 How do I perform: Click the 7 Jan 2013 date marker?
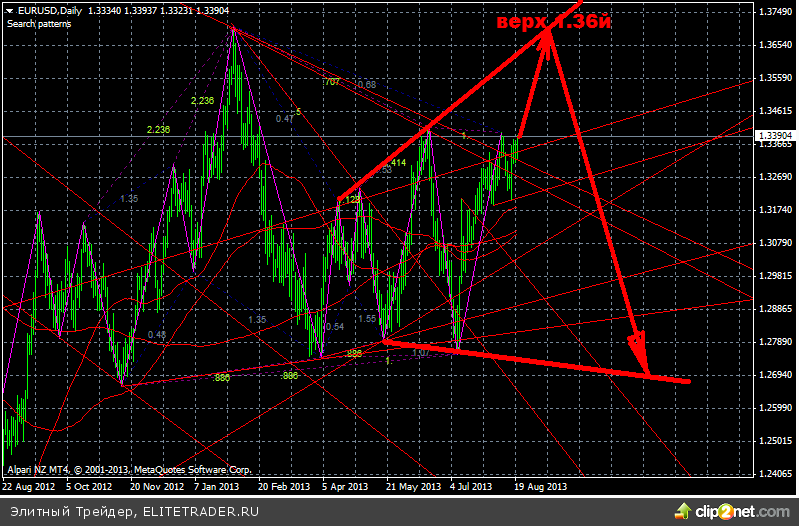(x=217, y=487)
